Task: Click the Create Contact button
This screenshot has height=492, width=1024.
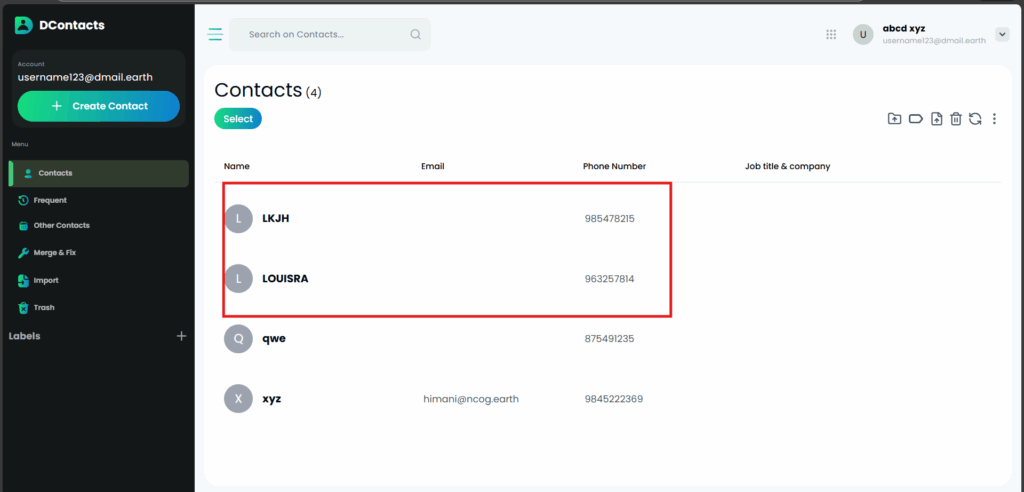Action: 99,106
